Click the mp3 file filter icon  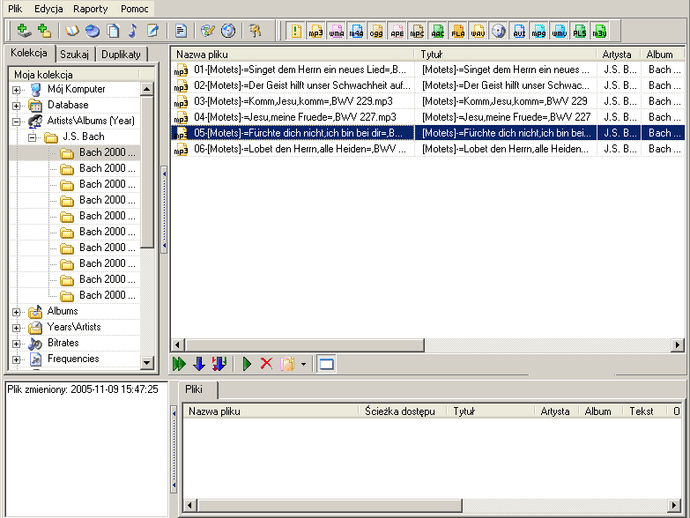(x=316, y=31)
